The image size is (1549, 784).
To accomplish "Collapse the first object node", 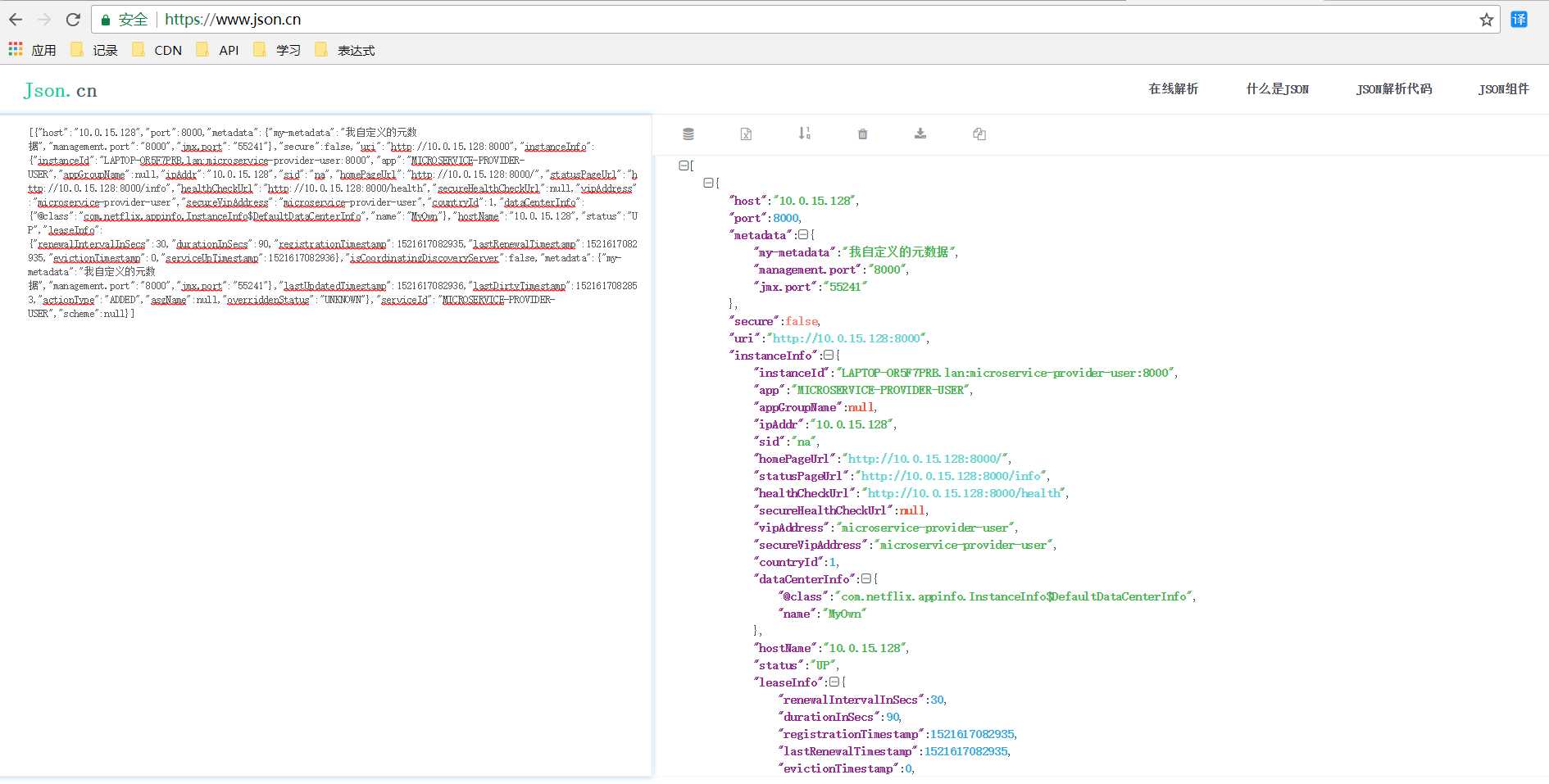I will pos(708,184).
